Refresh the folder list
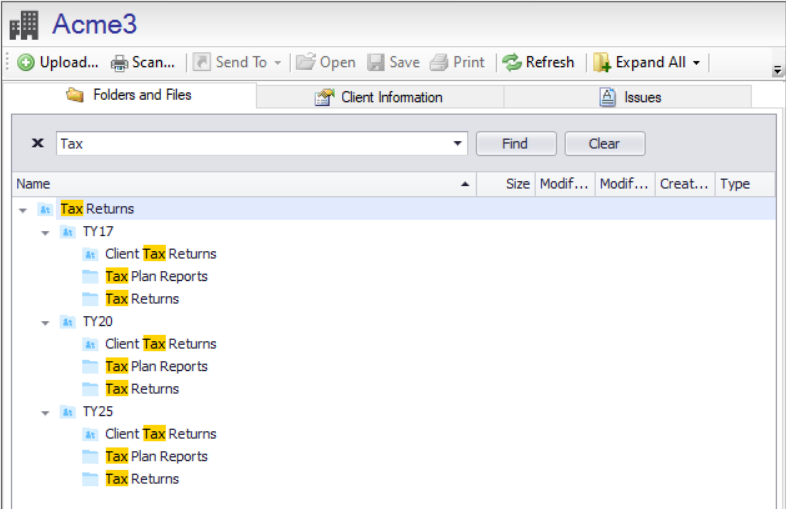This screenshot has height=509, width=786. (x=538, y=62)
